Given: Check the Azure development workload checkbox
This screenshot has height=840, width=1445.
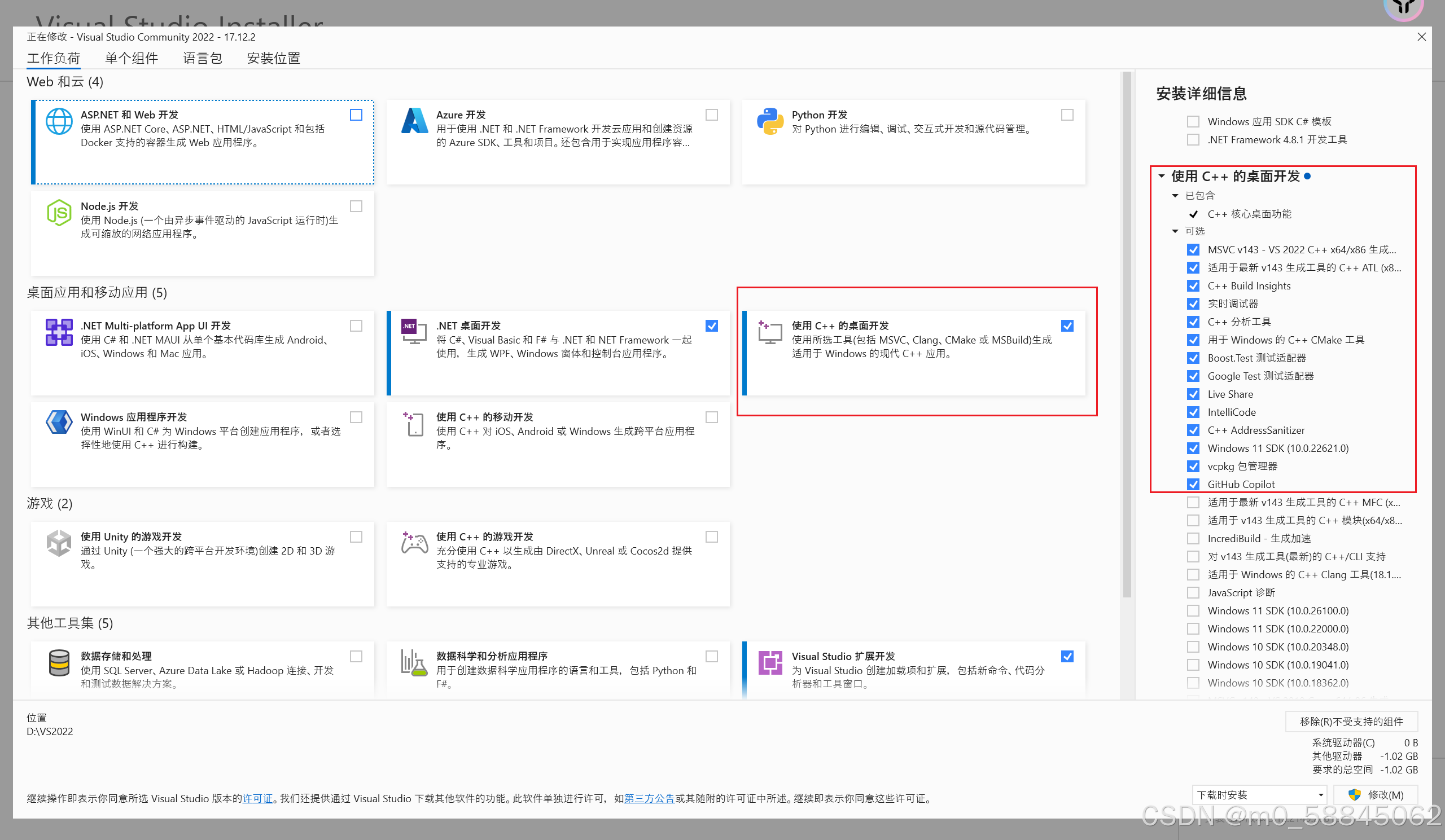Looking at the screenshot, I should (712, 115).
